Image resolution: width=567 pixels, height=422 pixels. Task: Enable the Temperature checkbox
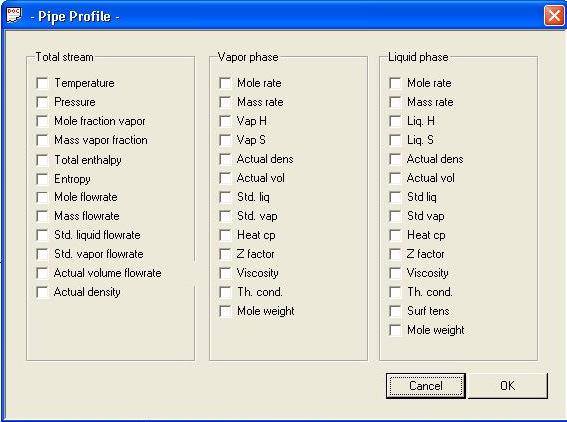(x=42, y=83)
